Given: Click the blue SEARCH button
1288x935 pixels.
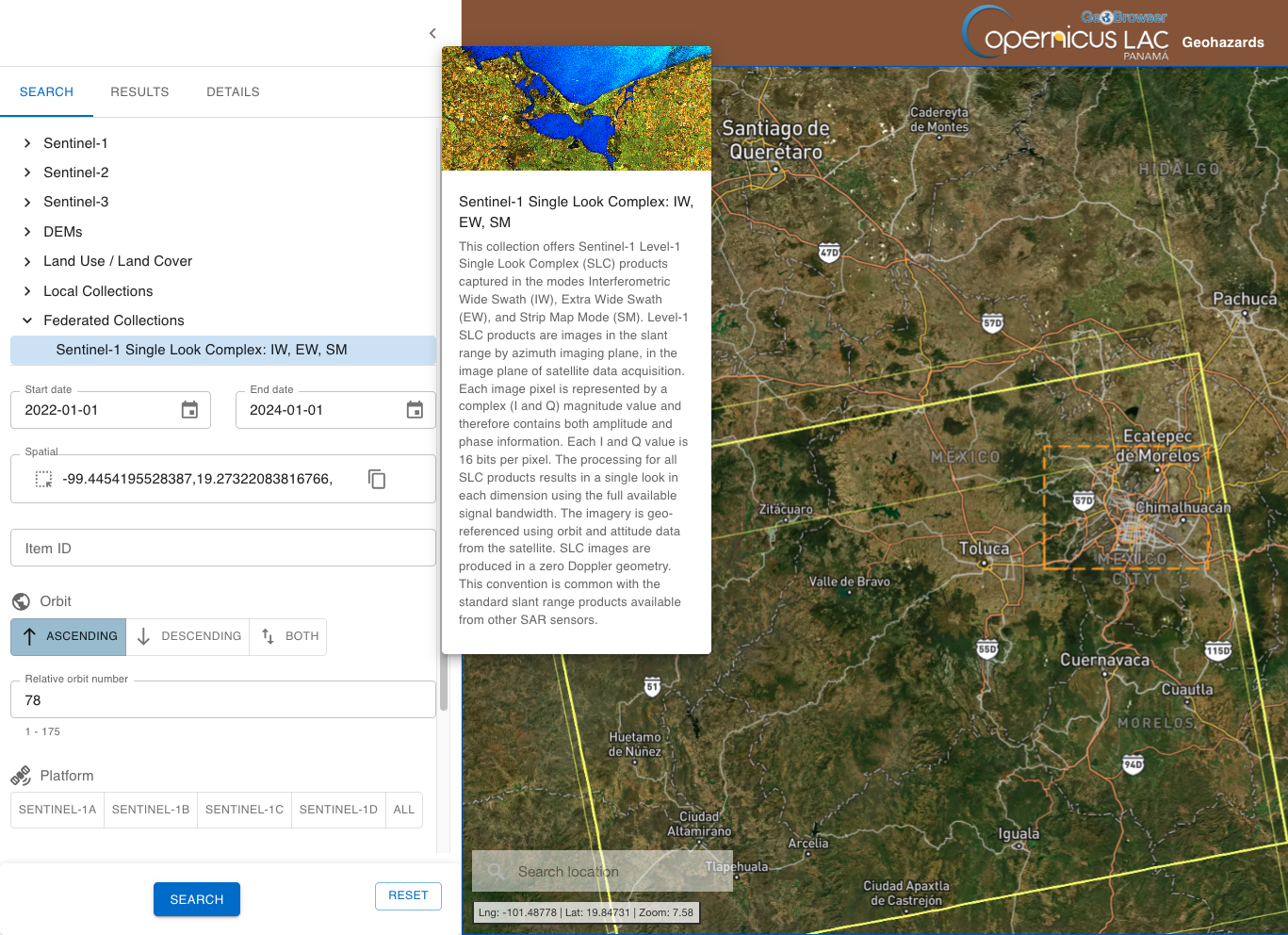Looking at the screenshot, I should [x=197, y=899].
